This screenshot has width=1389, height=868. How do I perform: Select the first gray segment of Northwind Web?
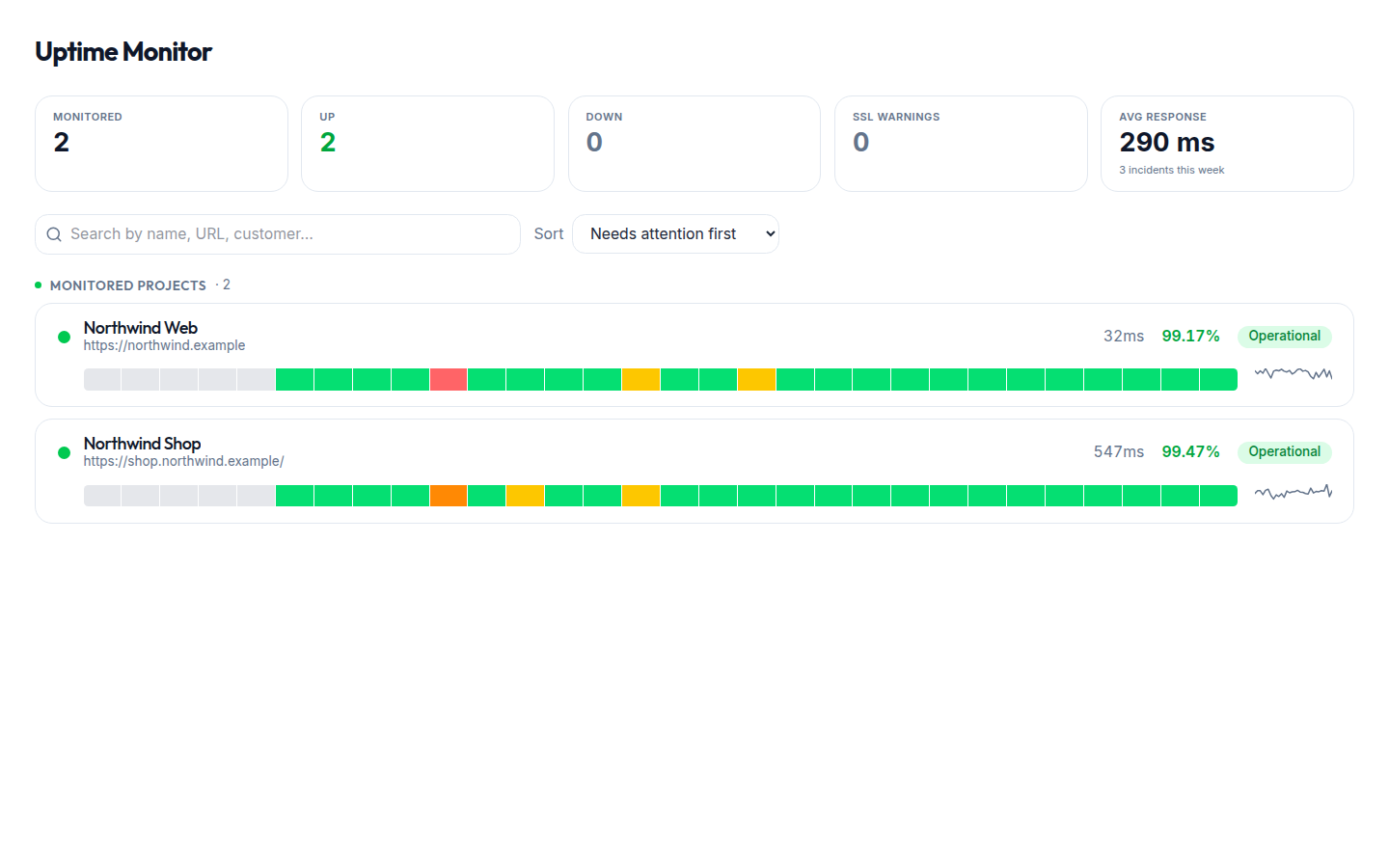tap(102, 379)
